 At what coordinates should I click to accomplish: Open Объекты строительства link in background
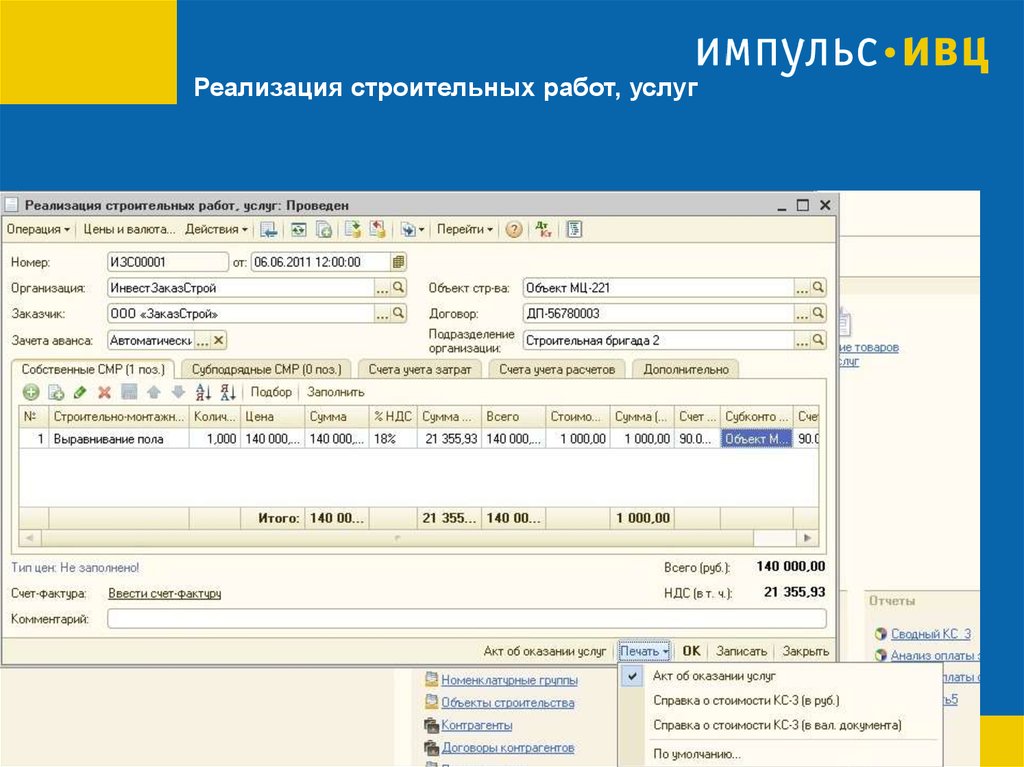pos(507,703)
